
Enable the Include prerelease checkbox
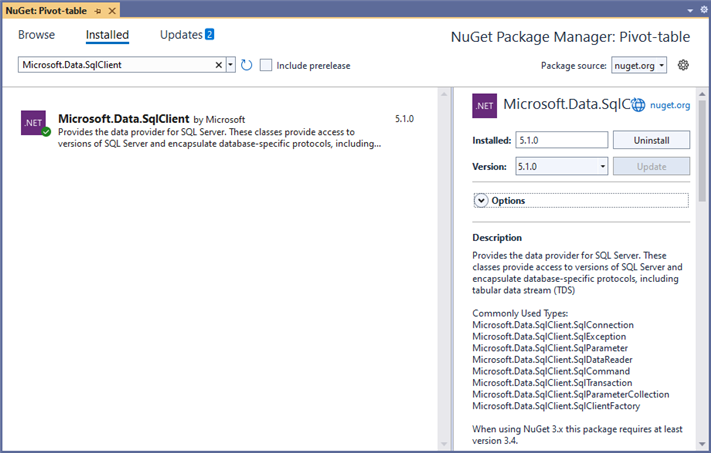point(266,65)
